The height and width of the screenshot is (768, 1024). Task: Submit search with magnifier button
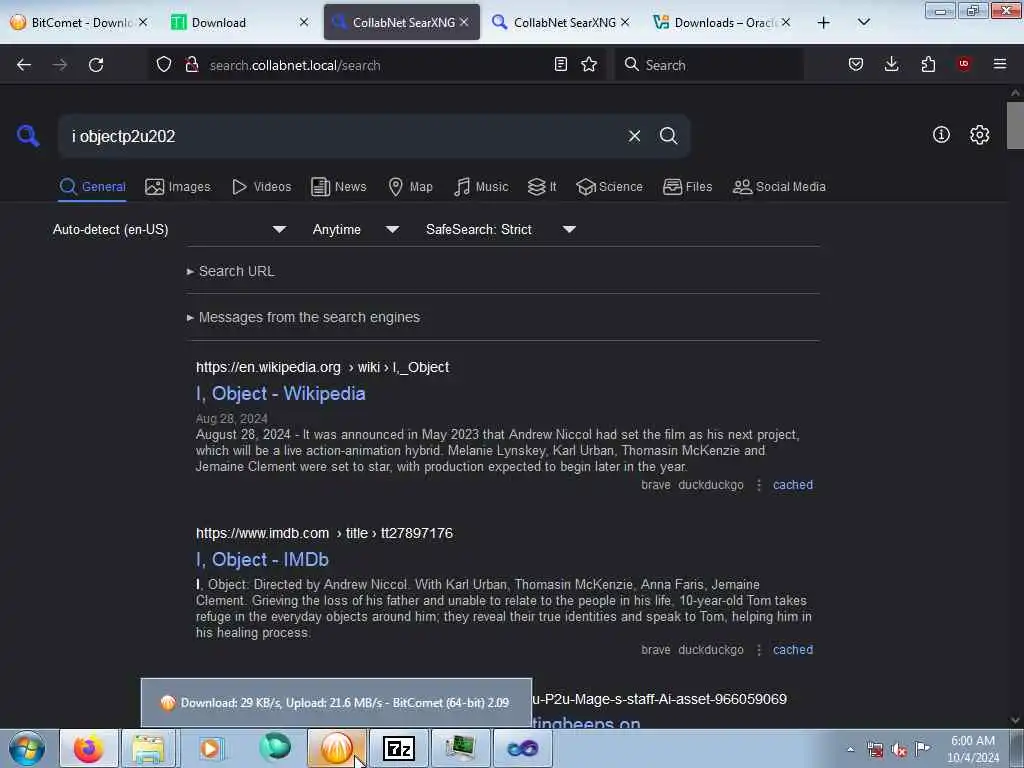(x=668, y=136)
